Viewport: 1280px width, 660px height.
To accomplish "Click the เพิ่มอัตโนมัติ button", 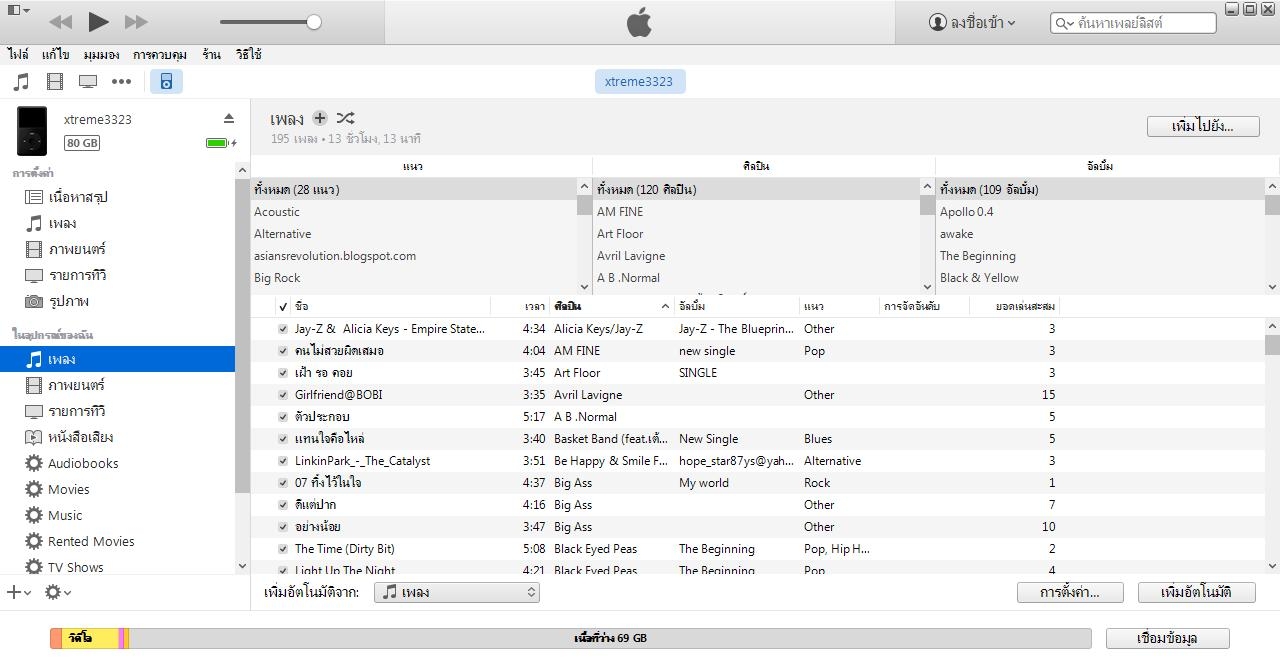I will (1197, 592).
